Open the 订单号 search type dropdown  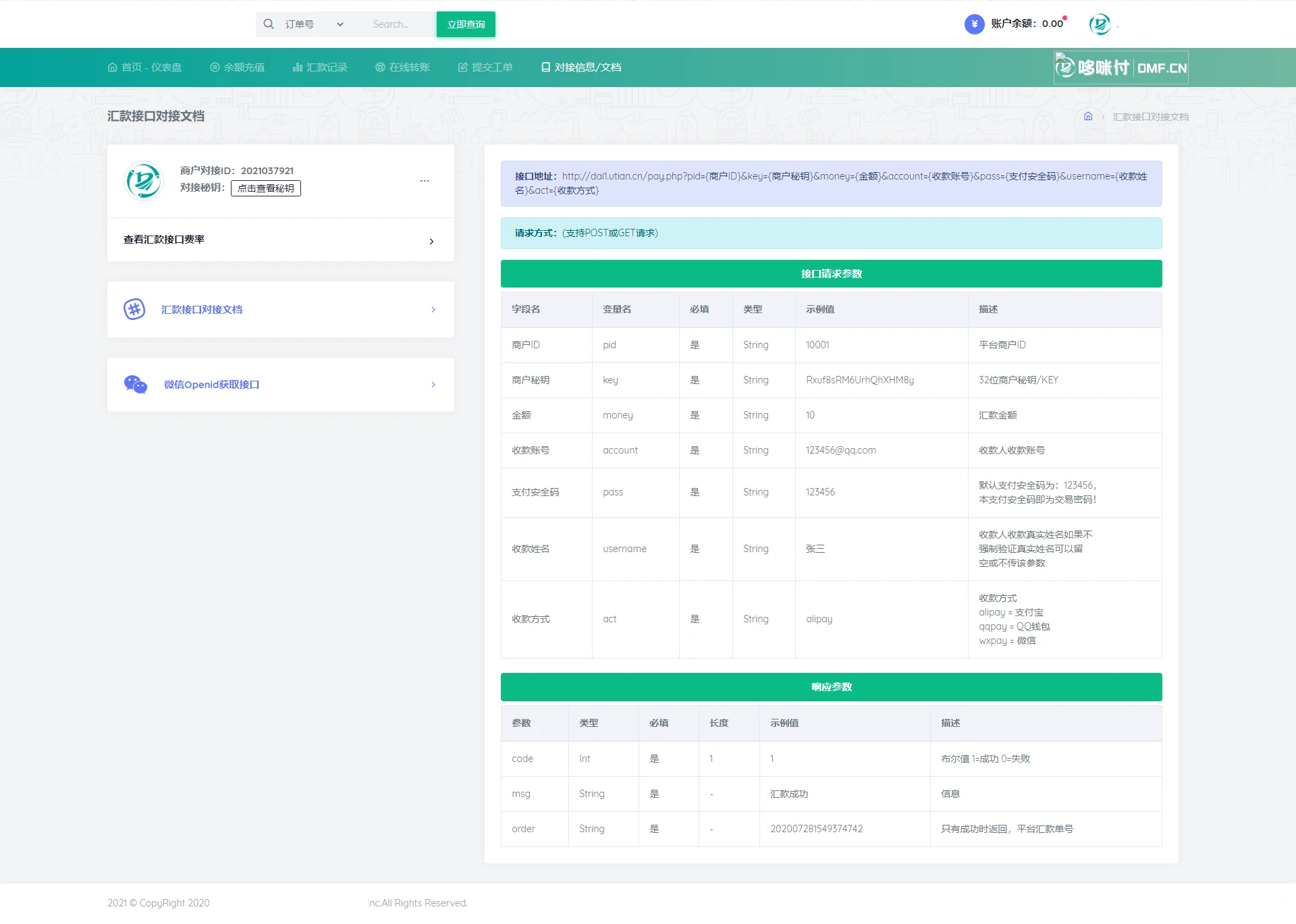click(x=314, y=24)
